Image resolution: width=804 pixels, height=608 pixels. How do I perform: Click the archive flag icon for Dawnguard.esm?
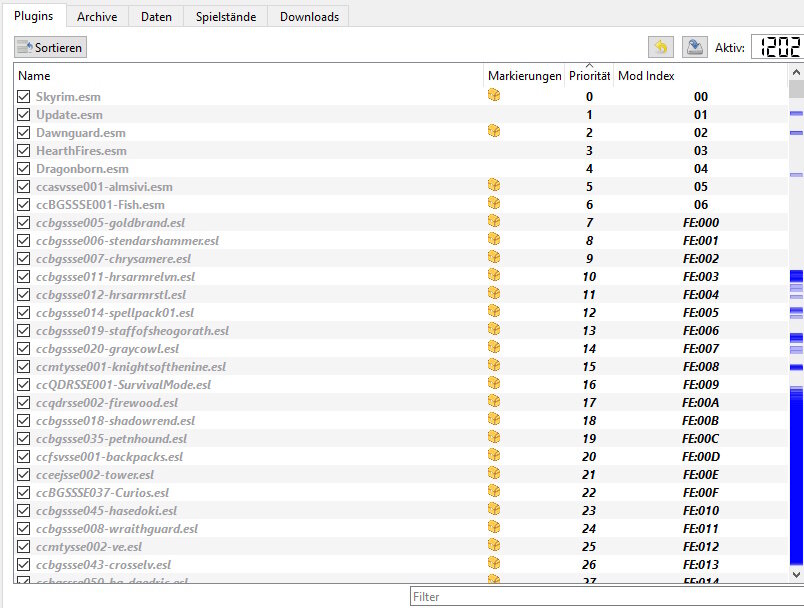[x=494, y=131]
